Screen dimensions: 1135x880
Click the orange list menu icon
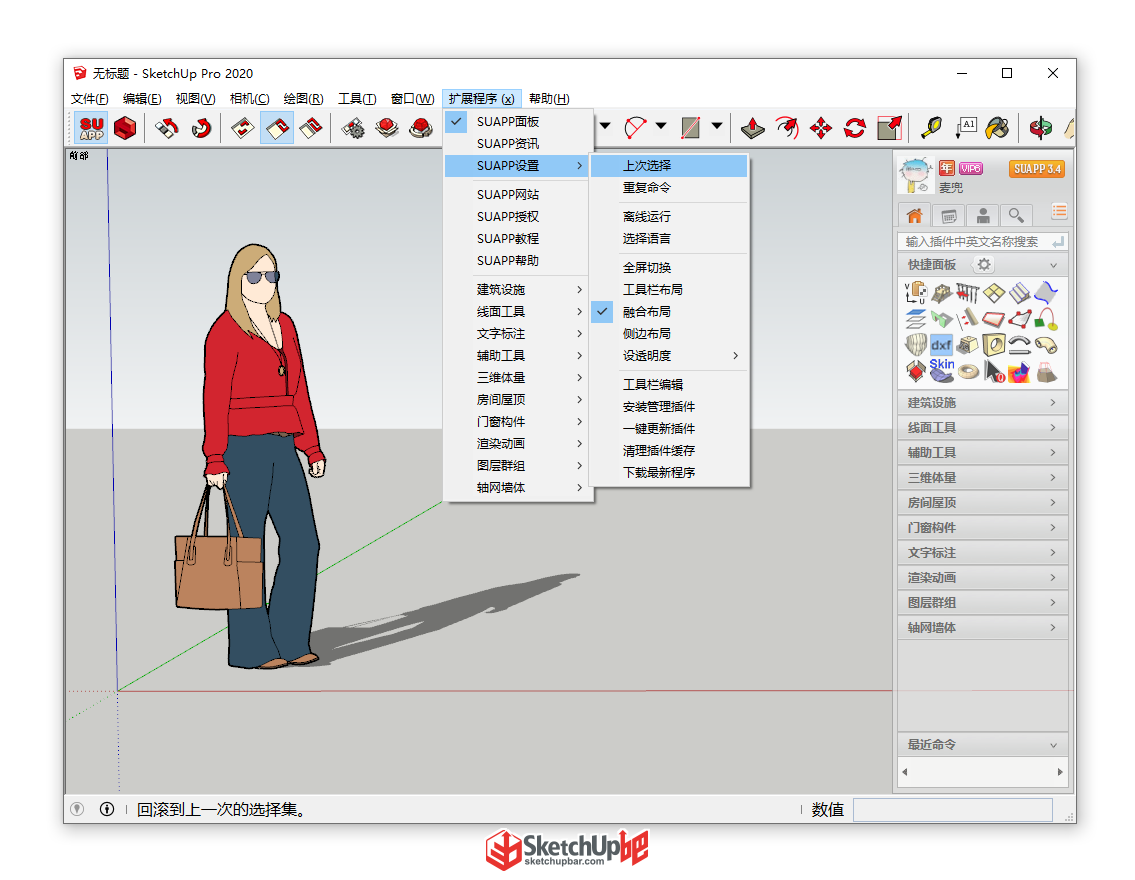pyautogui.click(x=1059, y=211)
